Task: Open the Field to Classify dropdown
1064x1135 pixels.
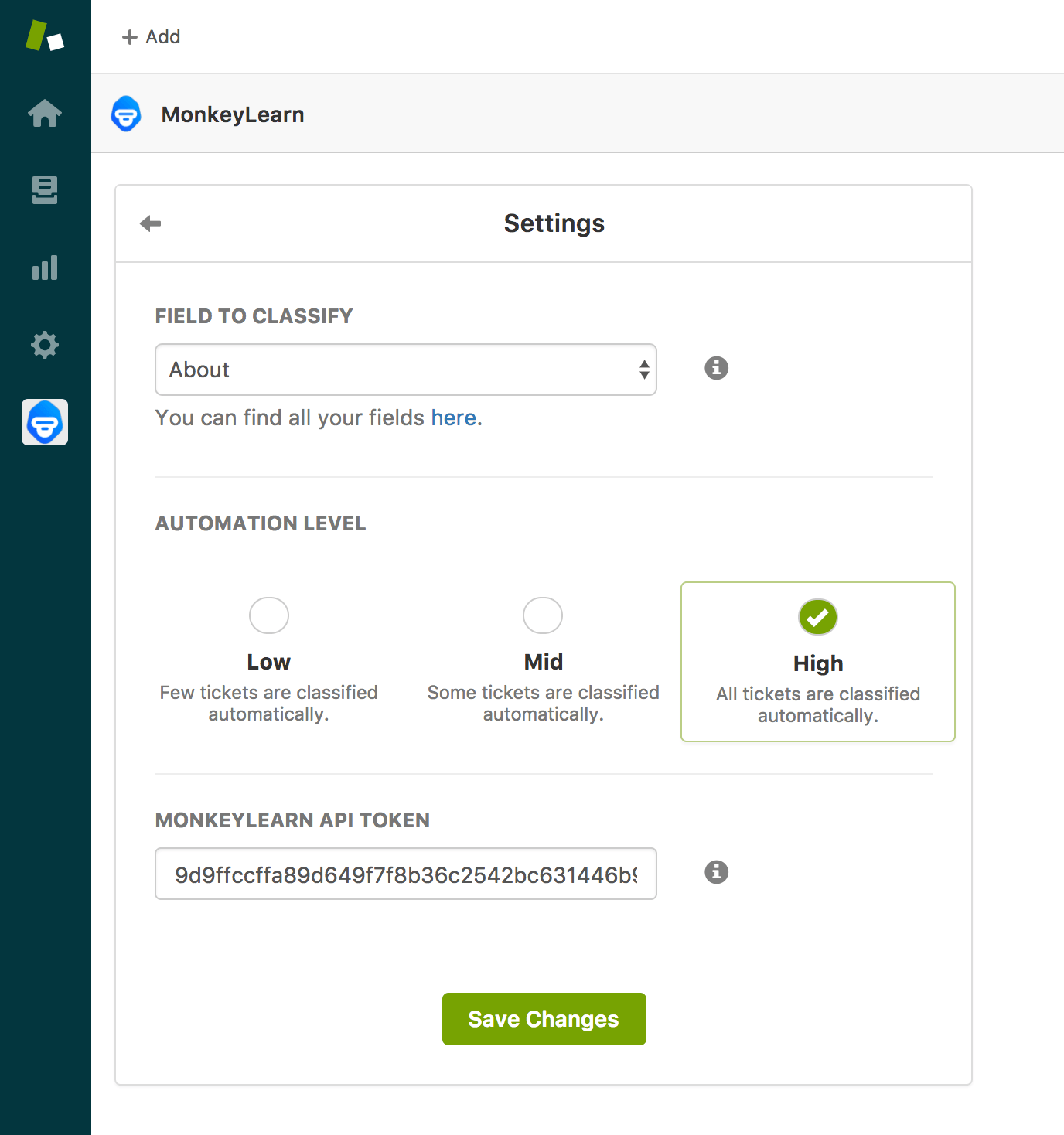Action: (405, 370)
